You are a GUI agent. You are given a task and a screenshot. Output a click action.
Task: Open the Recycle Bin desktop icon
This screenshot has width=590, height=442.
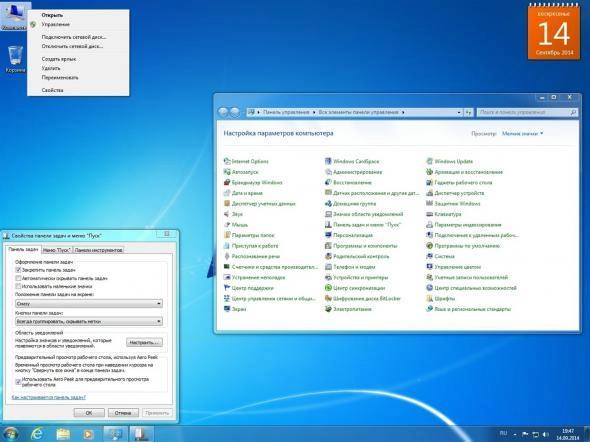coord(15,59)
